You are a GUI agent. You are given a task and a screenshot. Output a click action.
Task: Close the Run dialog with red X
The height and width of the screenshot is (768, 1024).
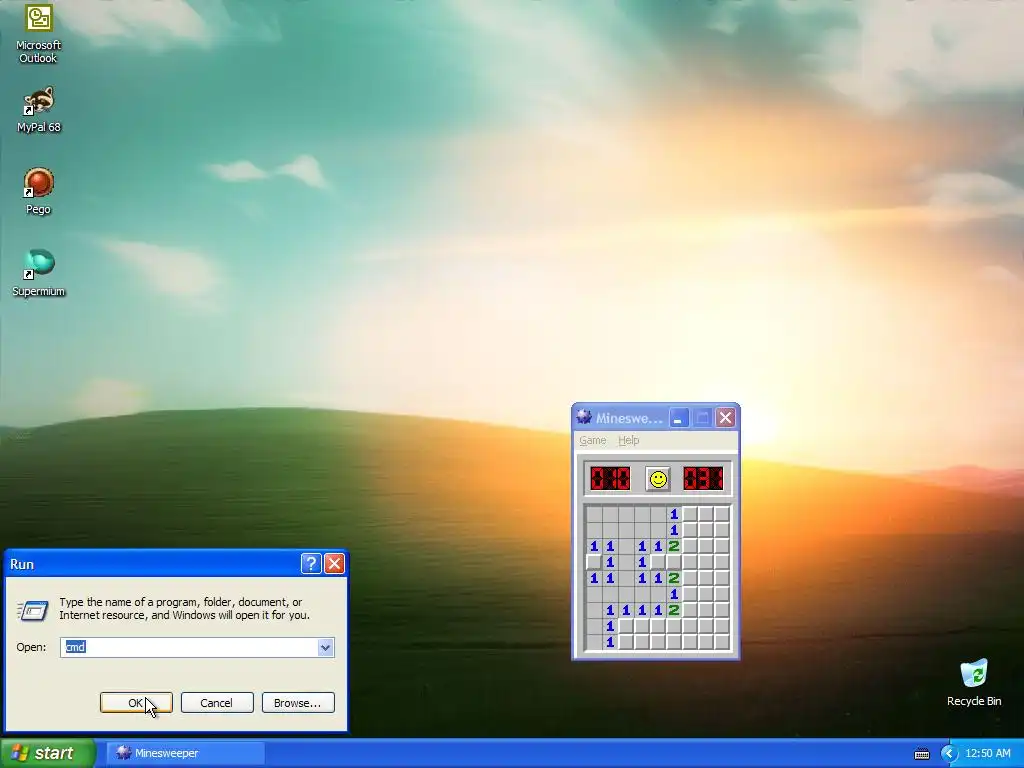pos(334,564)
